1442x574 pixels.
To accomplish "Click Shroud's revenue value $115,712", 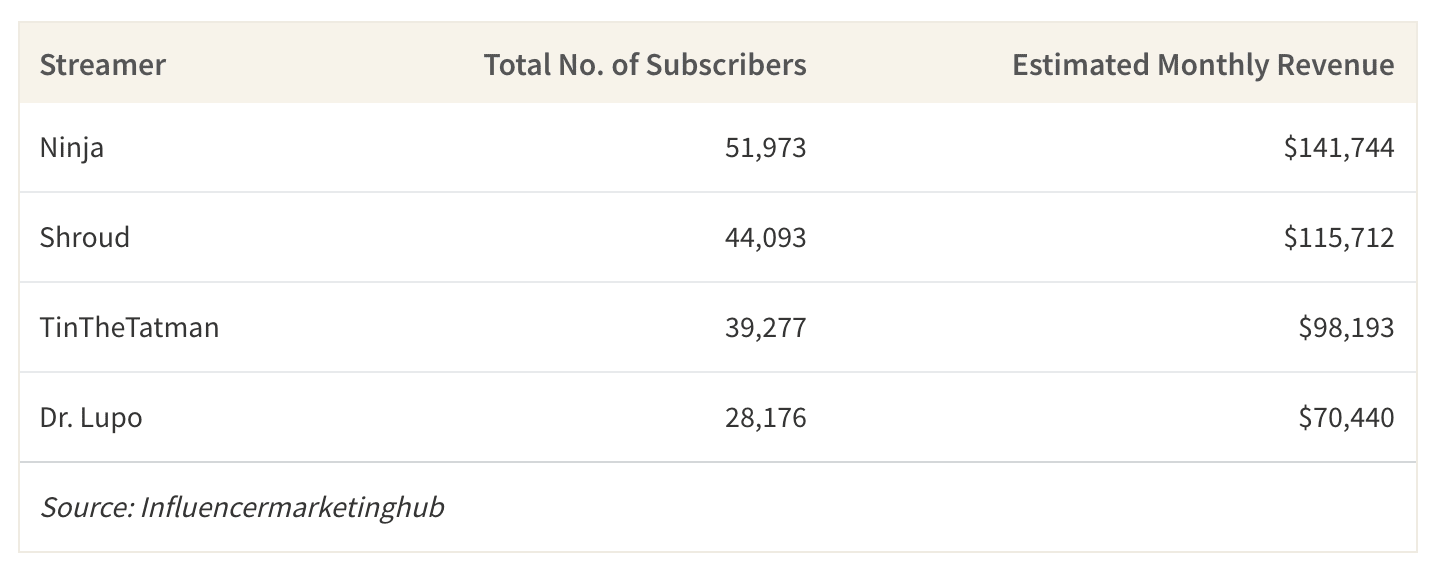I will click(1339, 238).
